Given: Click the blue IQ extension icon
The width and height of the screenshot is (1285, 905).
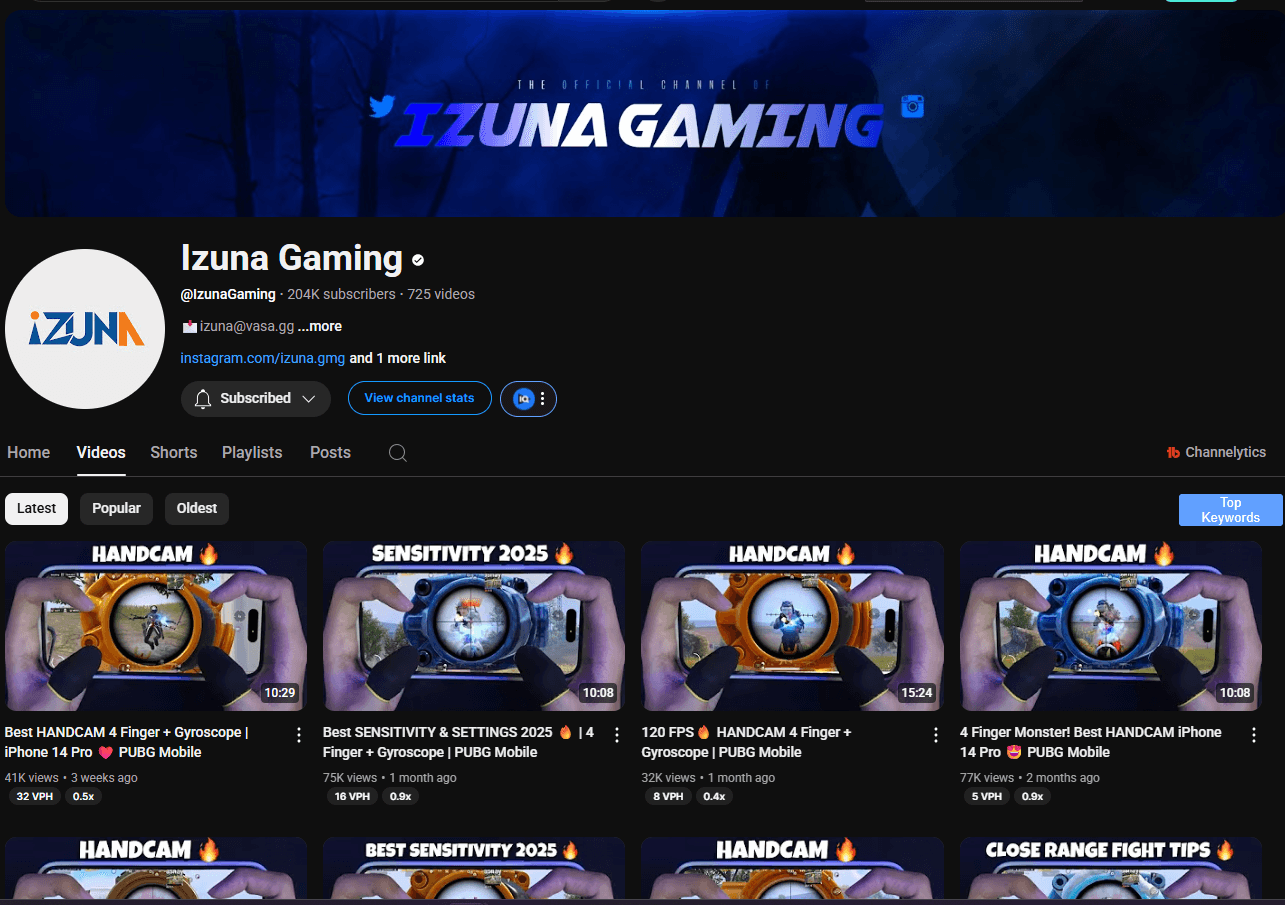Looking at the screenshot, I should (523, 399).
